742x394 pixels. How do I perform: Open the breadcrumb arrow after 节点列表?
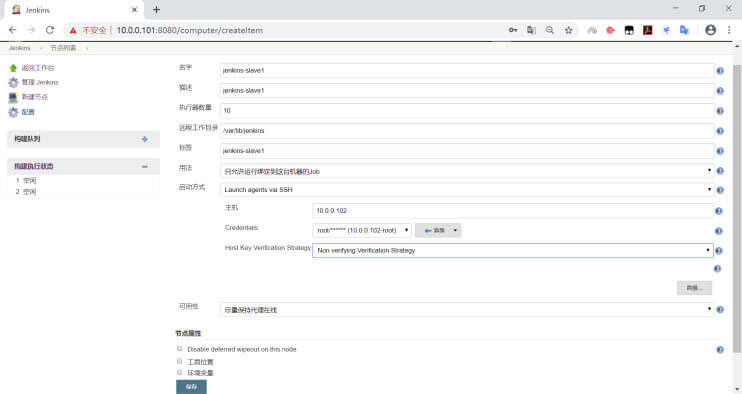click(87, 48)
